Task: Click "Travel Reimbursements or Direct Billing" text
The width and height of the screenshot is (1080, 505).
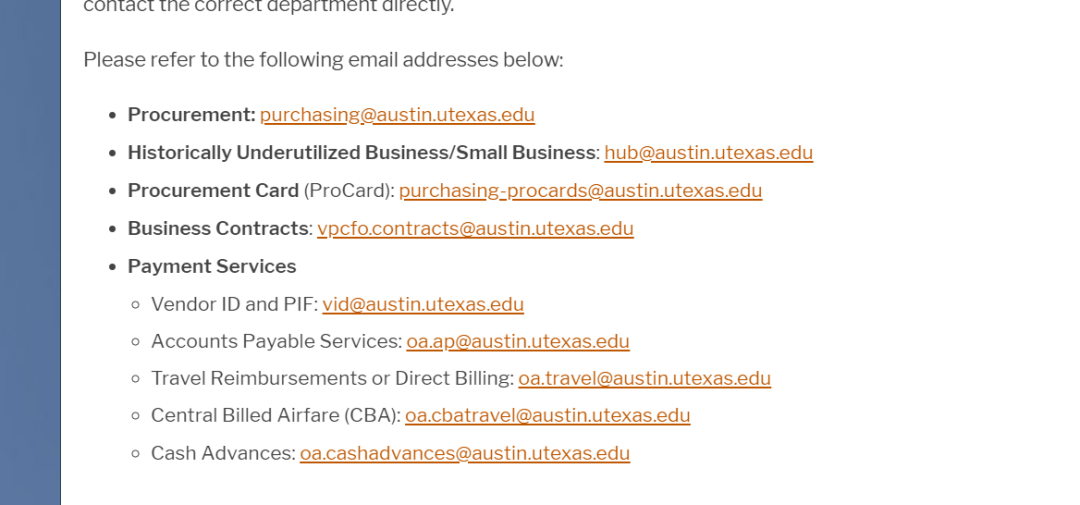Action: [331, 379]
